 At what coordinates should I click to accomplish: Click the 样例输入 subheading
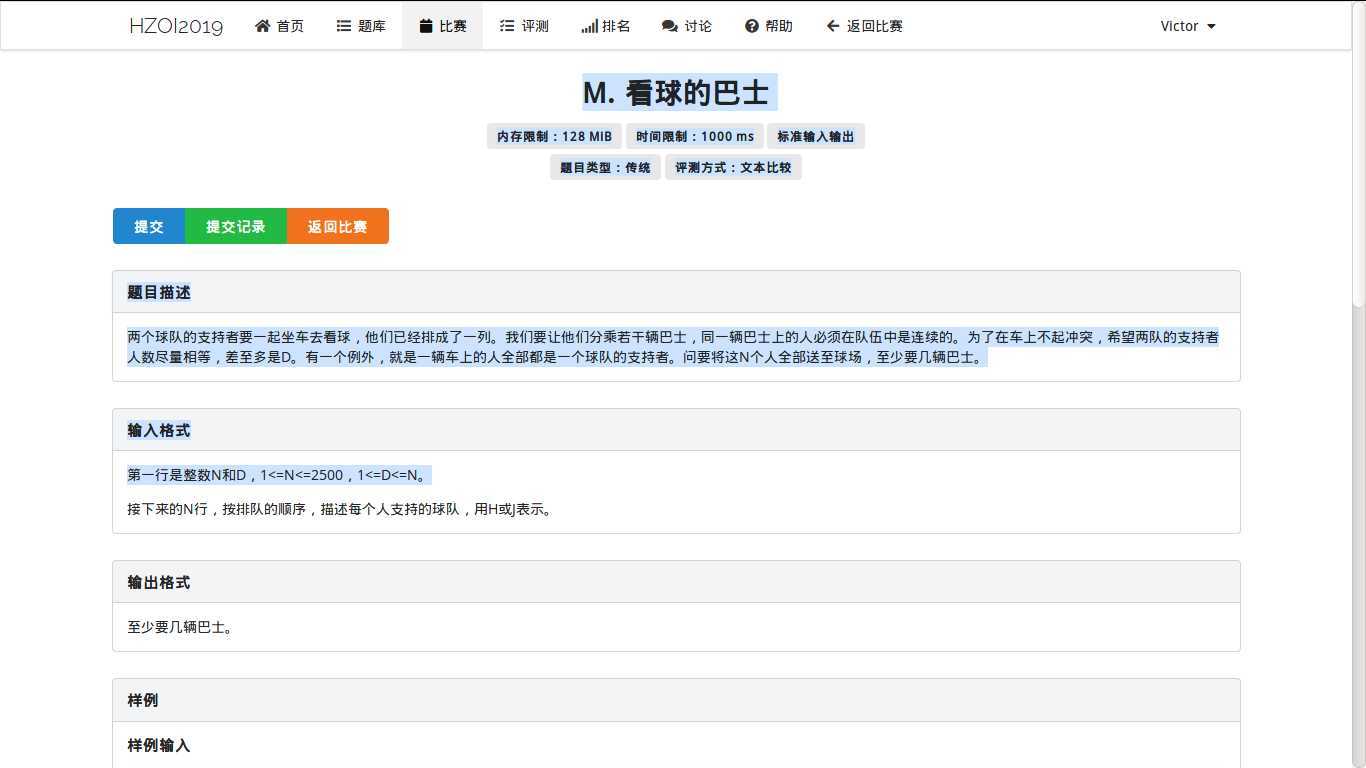pyautogui.click(x=159, y=745)
